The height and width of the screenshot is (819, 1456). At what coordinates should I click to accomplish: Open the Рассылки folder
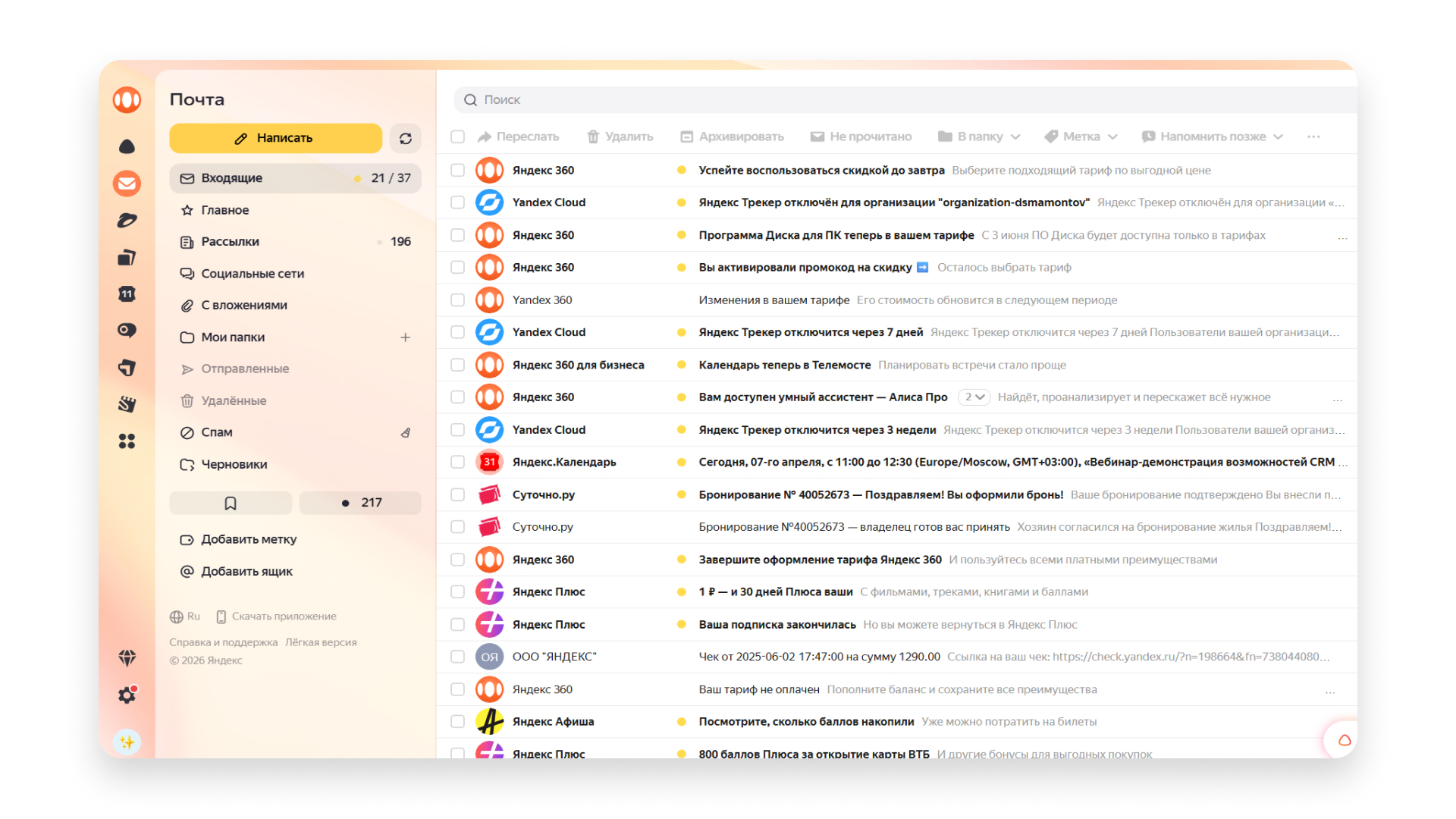coord(295,242)
